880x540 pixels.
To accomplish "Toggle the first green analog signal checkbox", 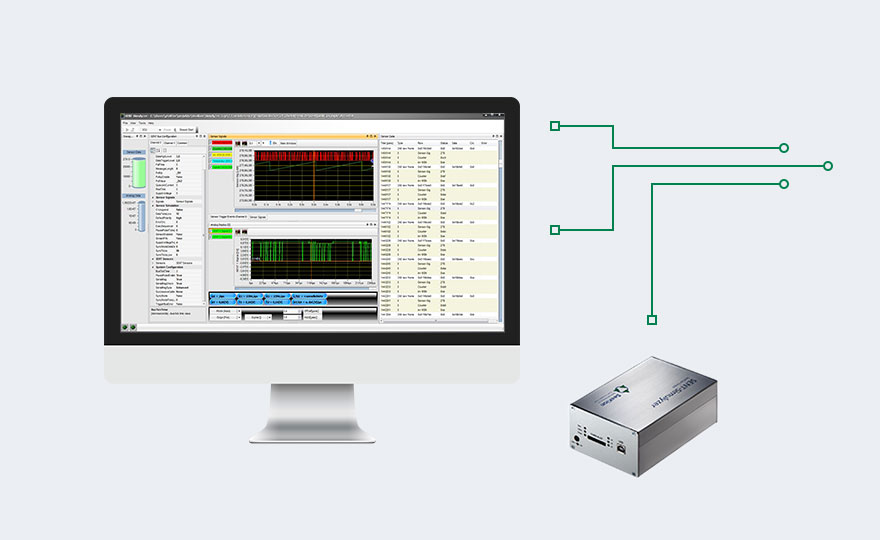I will (x=210, y=231).
